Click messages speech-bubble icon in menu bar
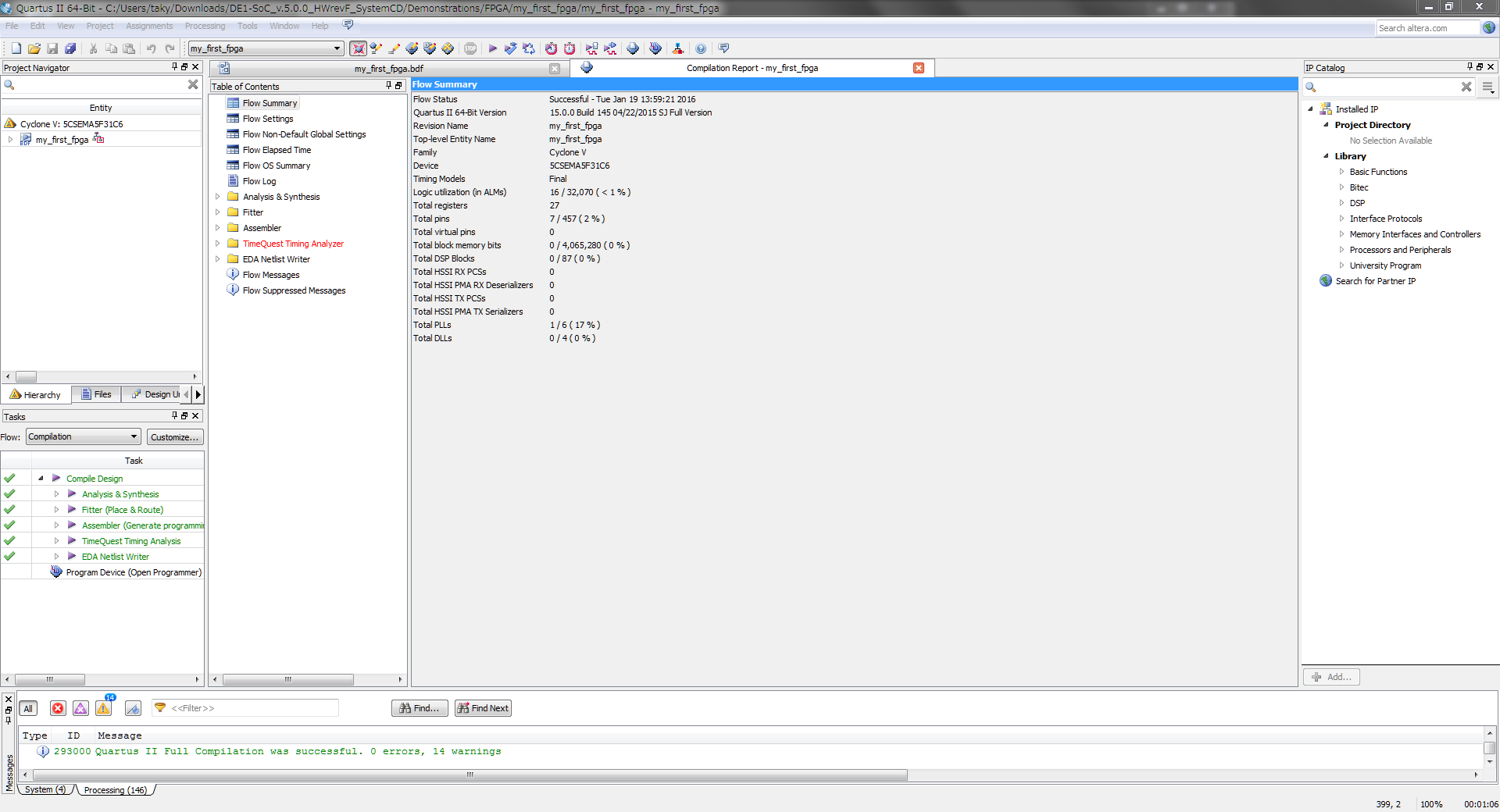 348,25
